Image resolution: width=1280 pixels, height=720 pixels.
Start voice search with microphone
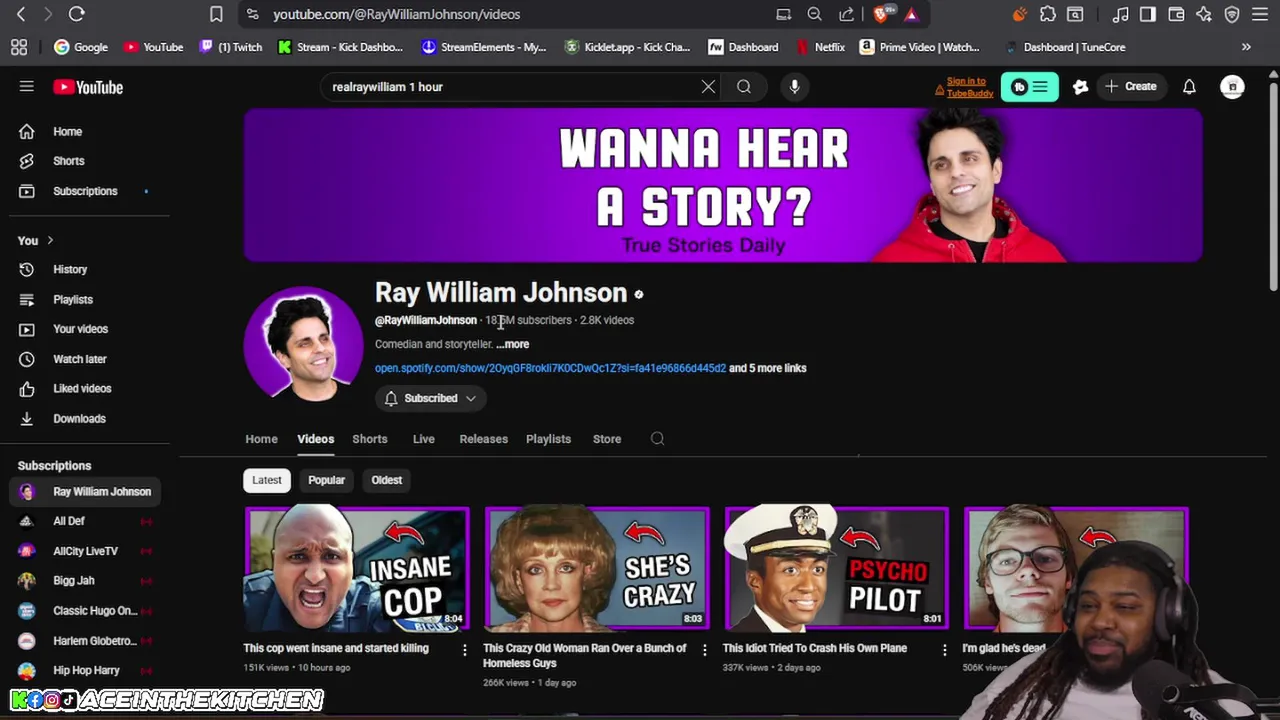pos(794,87)
